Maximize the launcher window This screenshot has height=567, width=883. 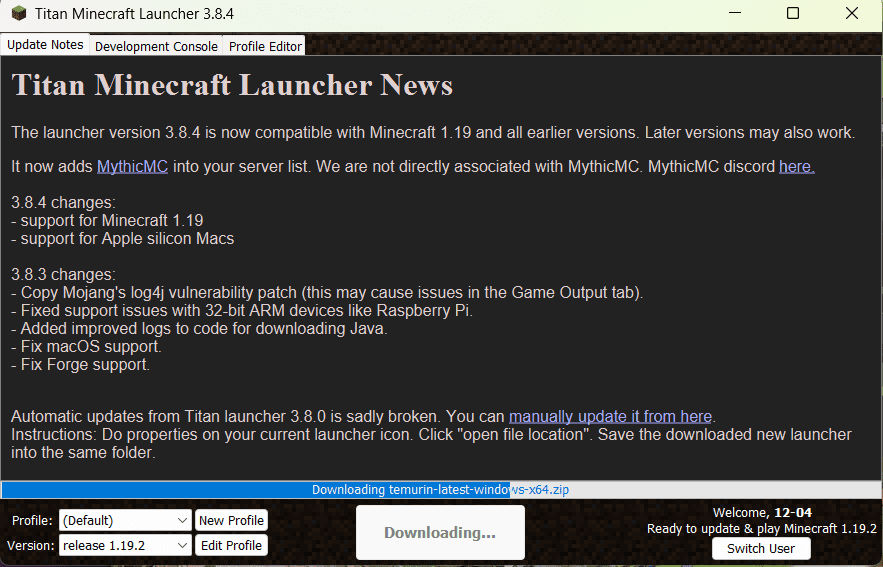pyautogui.click(x=793, y=13)
